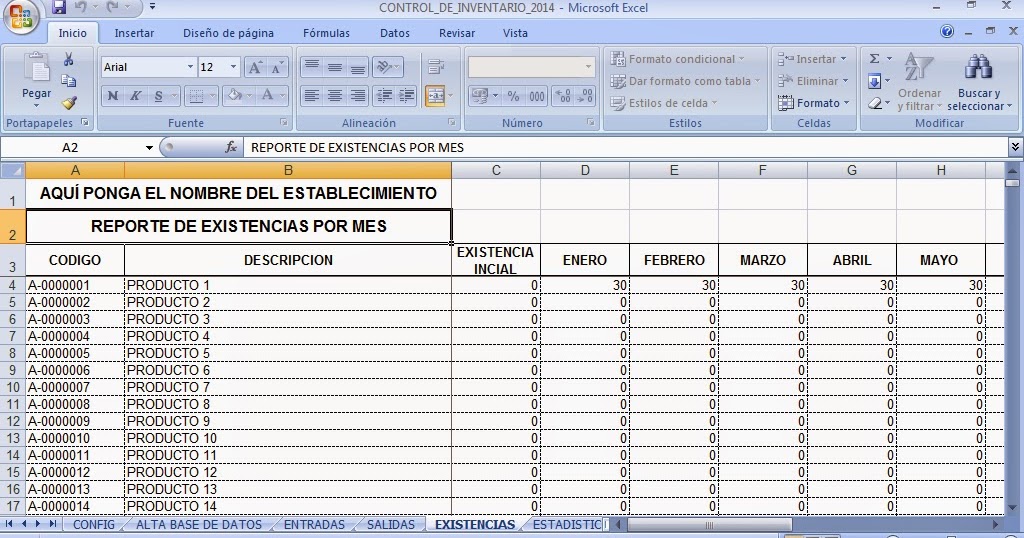Switch to Fórmulas ribbon tab

tap(327, 33)
